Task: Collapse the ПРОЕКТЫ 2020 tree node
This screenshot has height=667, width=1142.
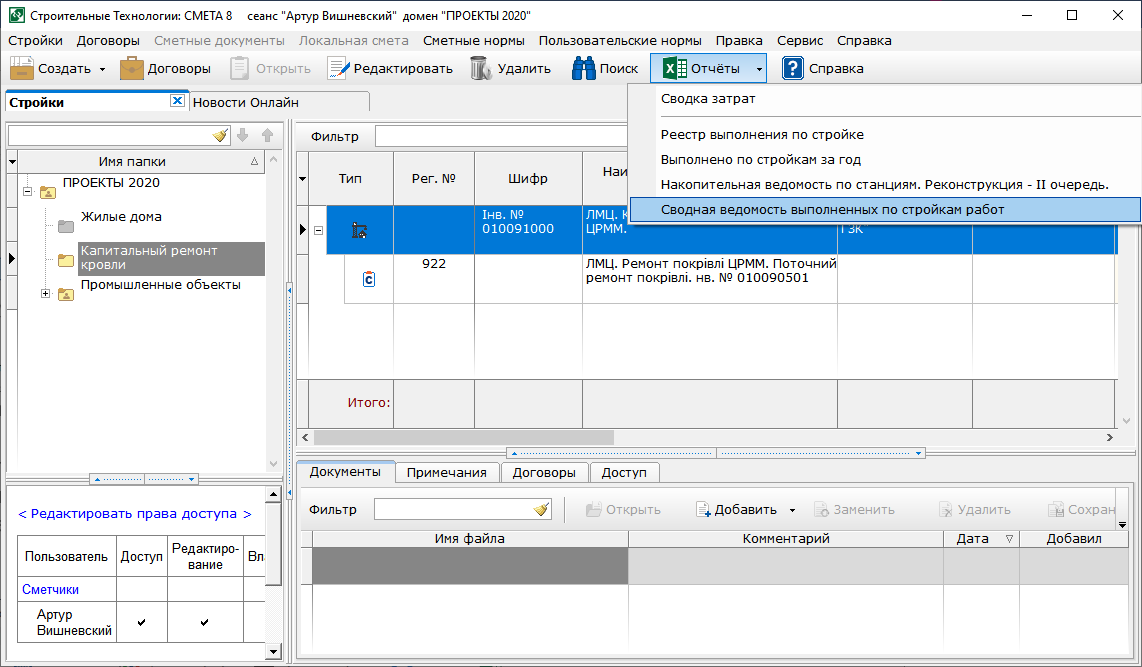Action: tap(28, 191)
